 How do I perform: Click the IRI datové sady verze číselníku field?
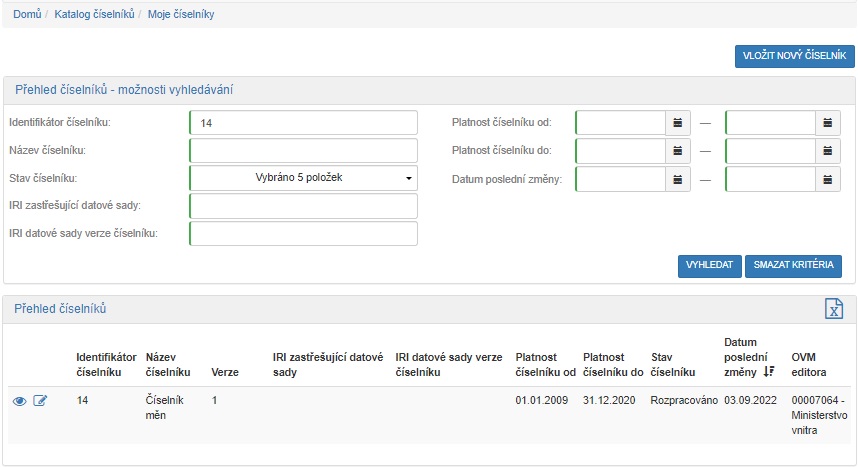pyautogui.click(x=303, y=234)
